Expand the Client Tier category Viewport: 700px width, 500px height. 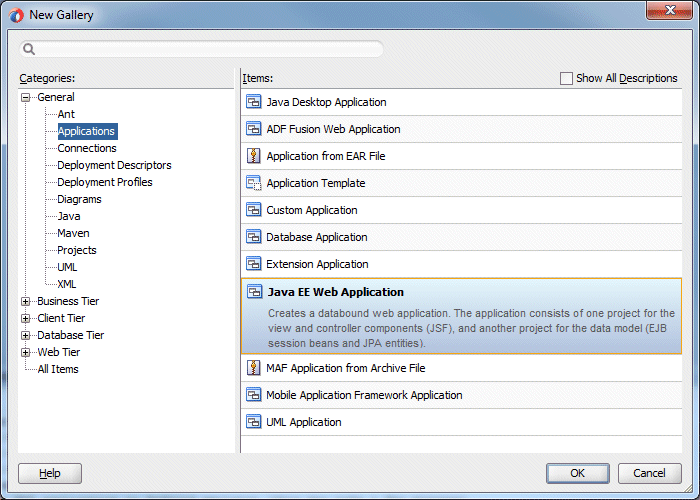(x=25, y=318)
